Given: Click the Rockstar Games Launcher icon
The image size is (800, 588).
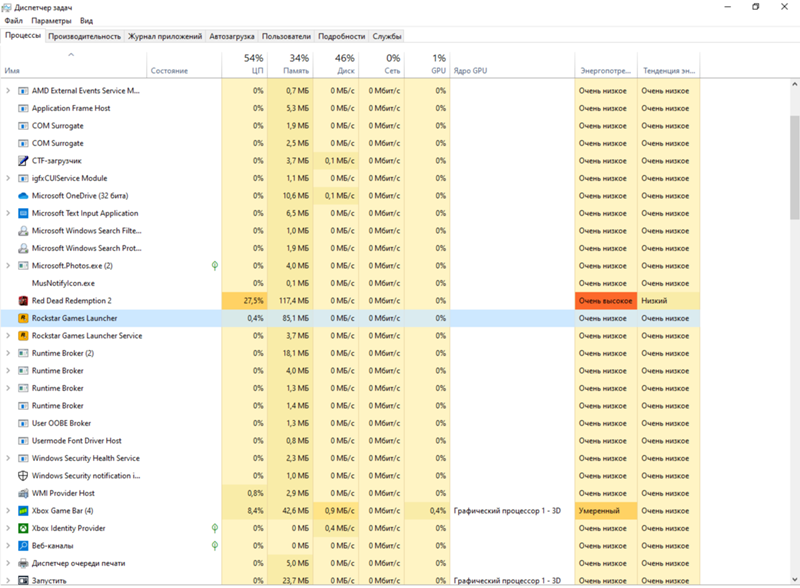Looking at the screenshot, I should [23, 318].
